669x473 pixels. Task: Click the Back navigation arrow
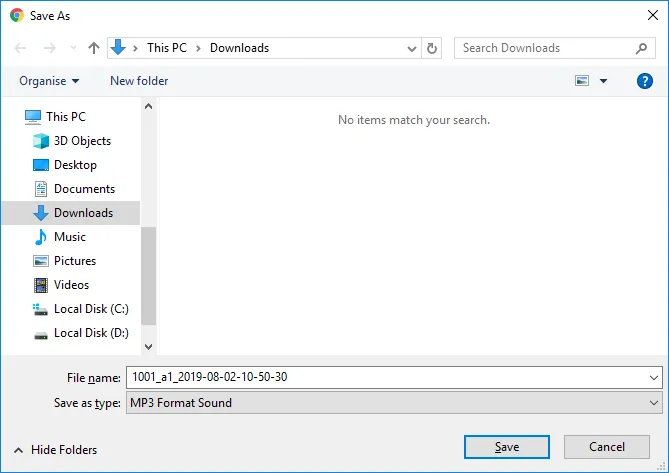coord(20,48)
